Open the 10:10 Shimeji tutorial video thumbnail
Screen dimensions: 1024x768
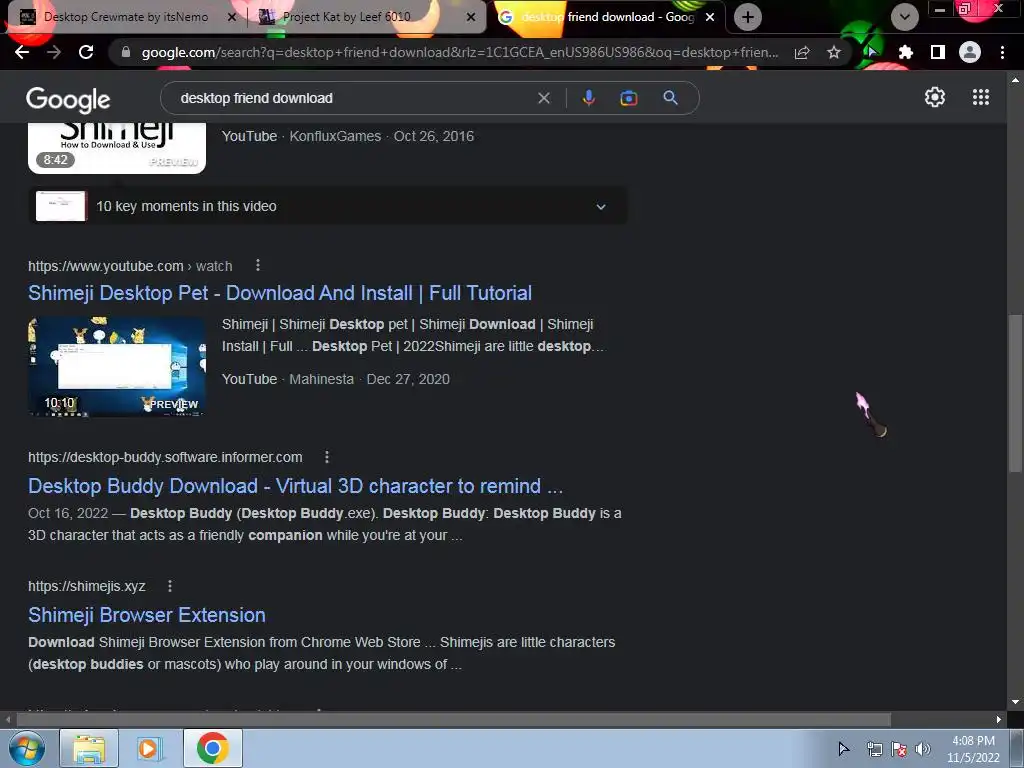pyautogui.click(x=117, y=366)
